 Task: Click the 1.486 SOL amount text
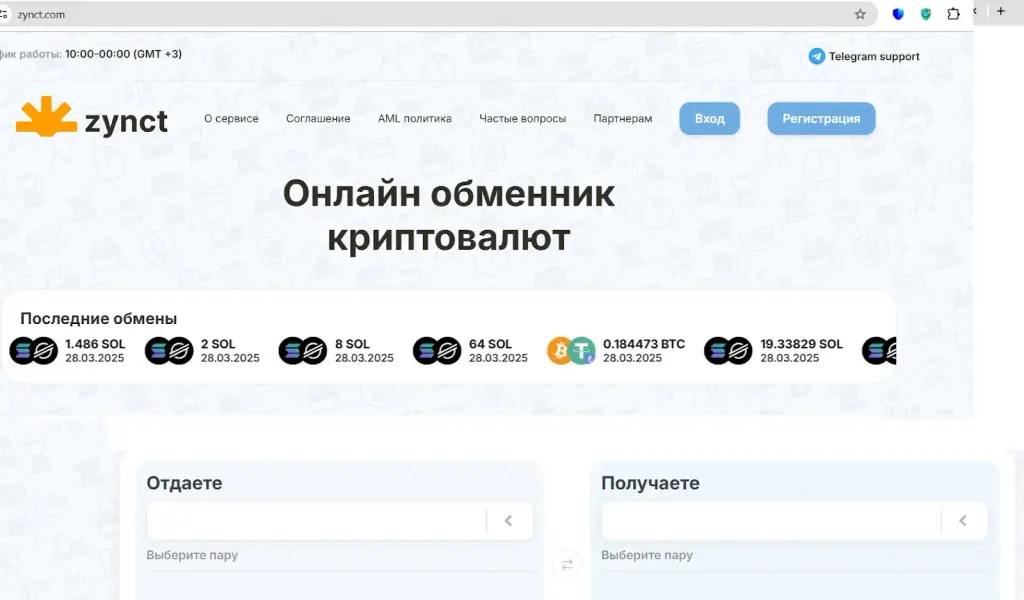point(95,344)
